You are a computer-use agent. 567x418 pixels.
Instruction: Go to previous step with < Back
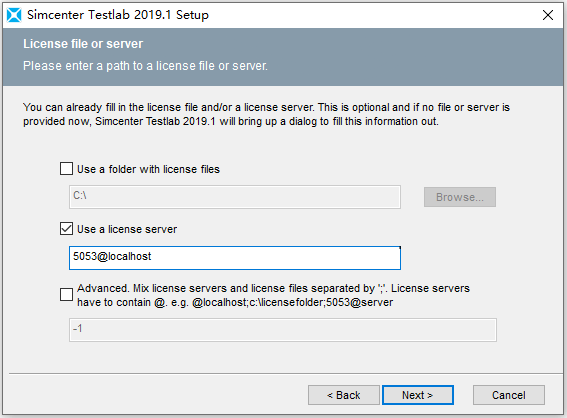tap(344, 395)
